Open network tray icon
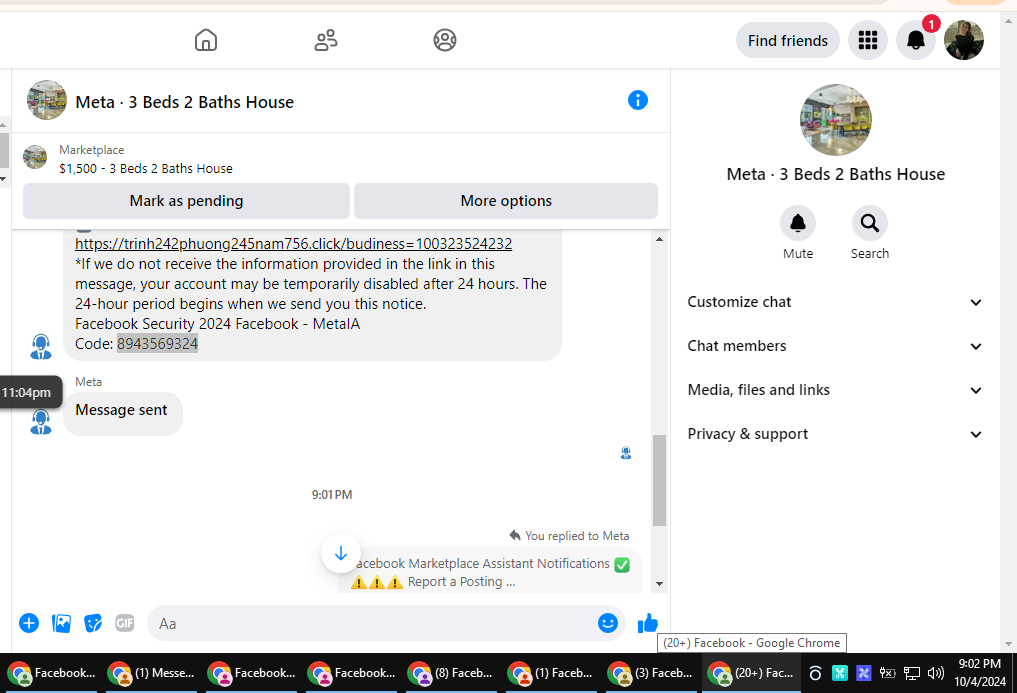This screenshot has height=693, width=1017. (912, 673)
